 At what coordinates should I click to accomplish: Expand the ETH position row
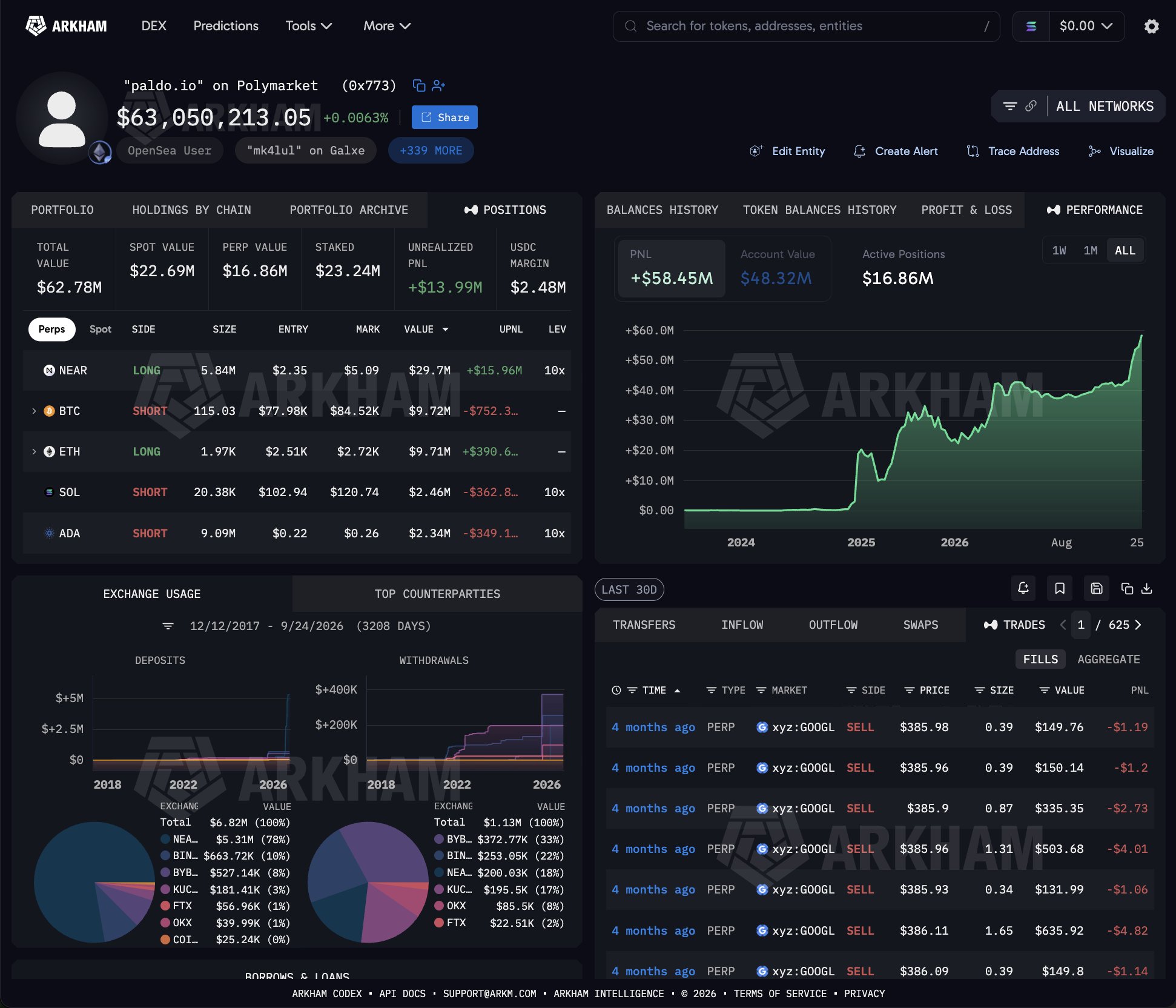click(34, 451)
